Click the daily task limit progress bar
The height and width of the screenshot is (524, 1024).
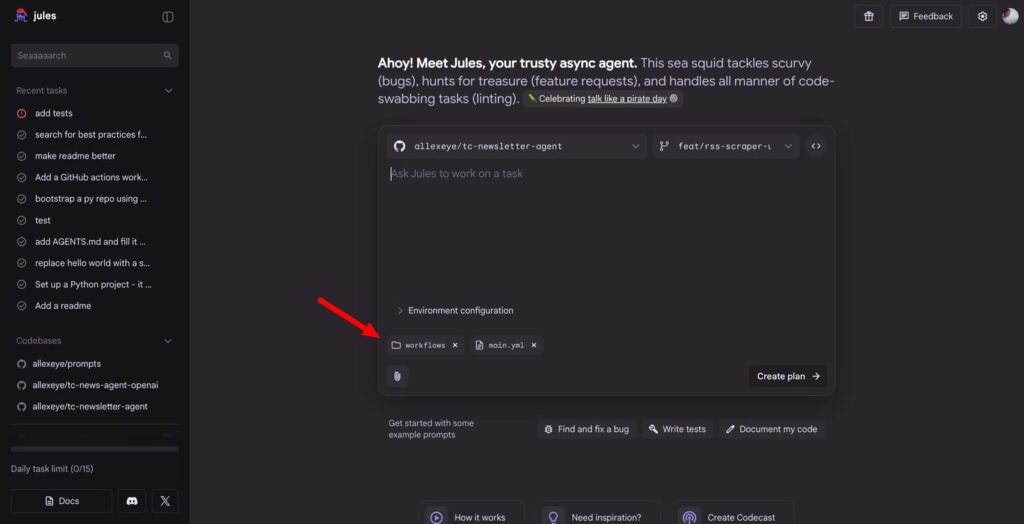tap(94, 449)
